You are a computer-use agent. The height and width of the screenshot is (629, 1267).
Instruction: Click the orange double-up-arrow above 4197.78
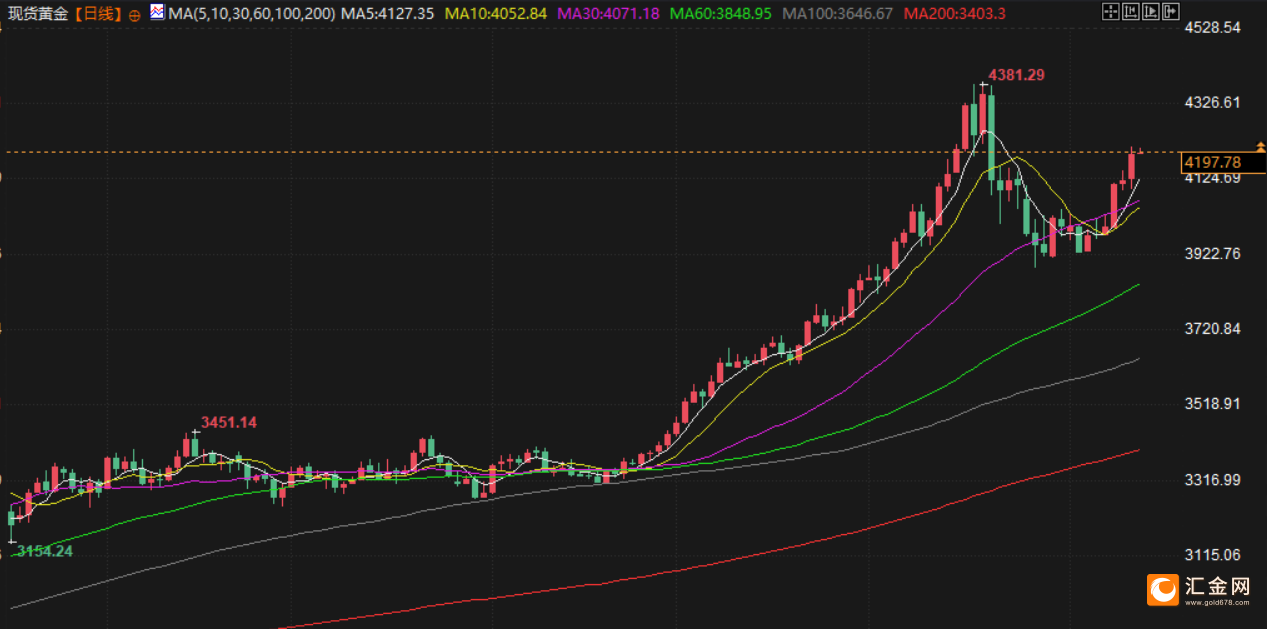[x=1261, y=147]
